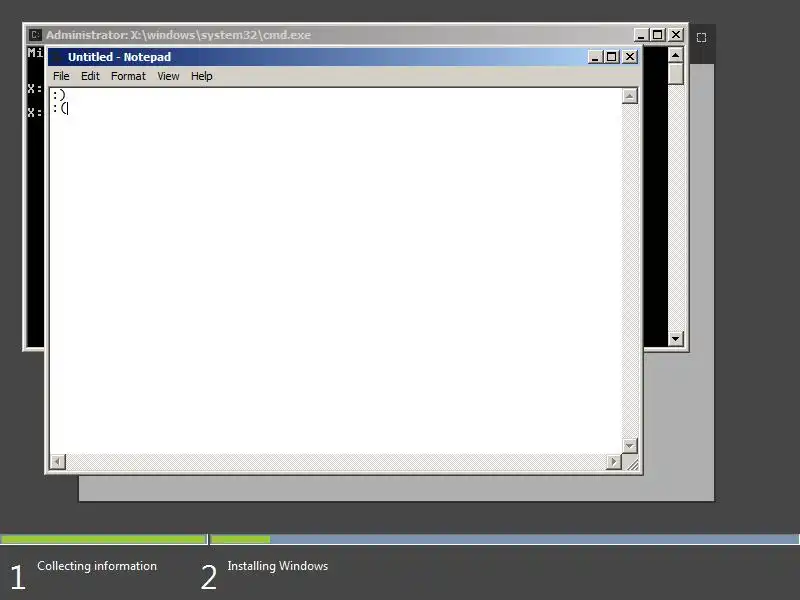The width and height of the screenshot is (800, 600).
Task: Click the cmd.exe scrollbar thumb
Action: pos(676,73)
